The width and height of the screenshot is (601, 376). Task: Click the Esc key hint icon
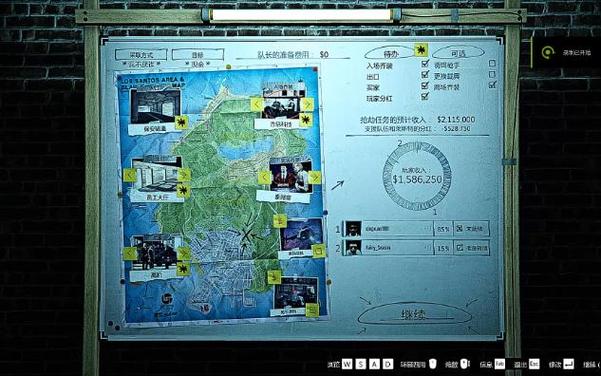(534, 364)
